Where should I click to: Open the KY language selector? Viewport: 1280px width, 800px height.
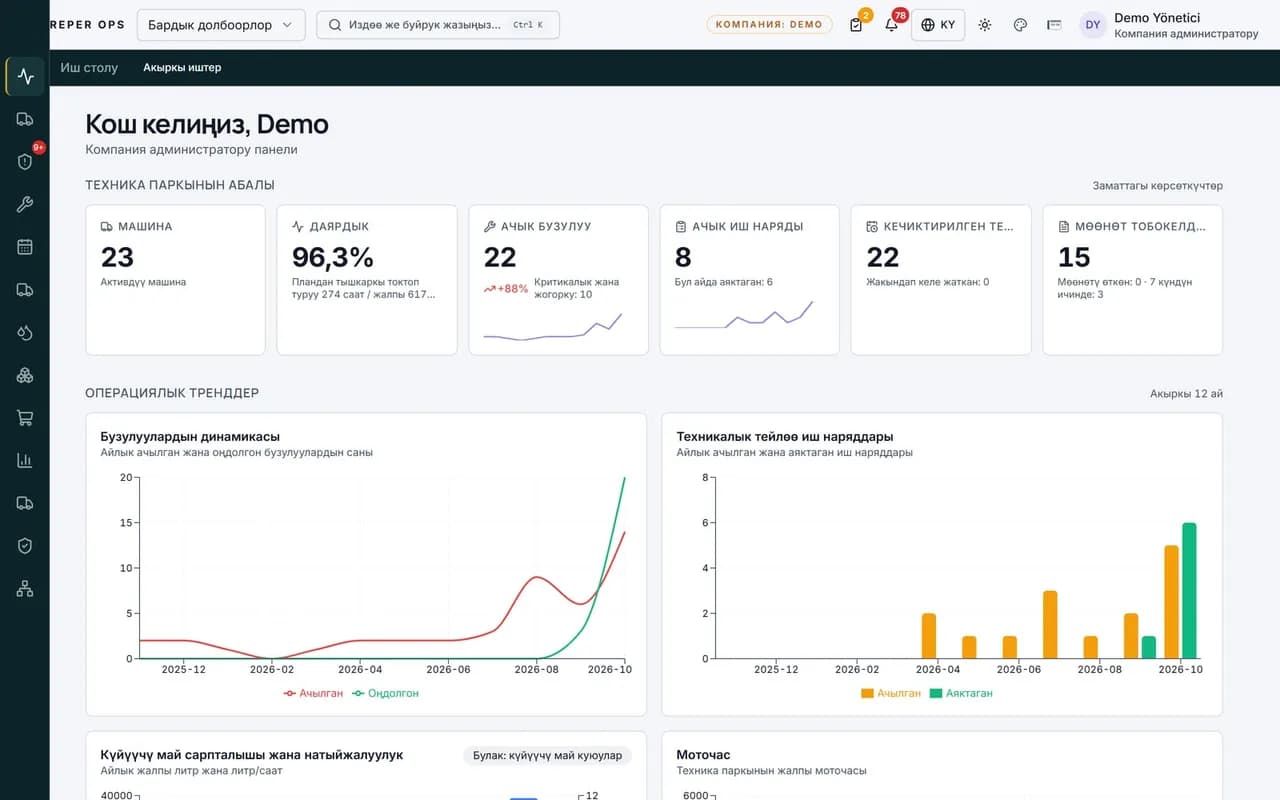point(938,25)
